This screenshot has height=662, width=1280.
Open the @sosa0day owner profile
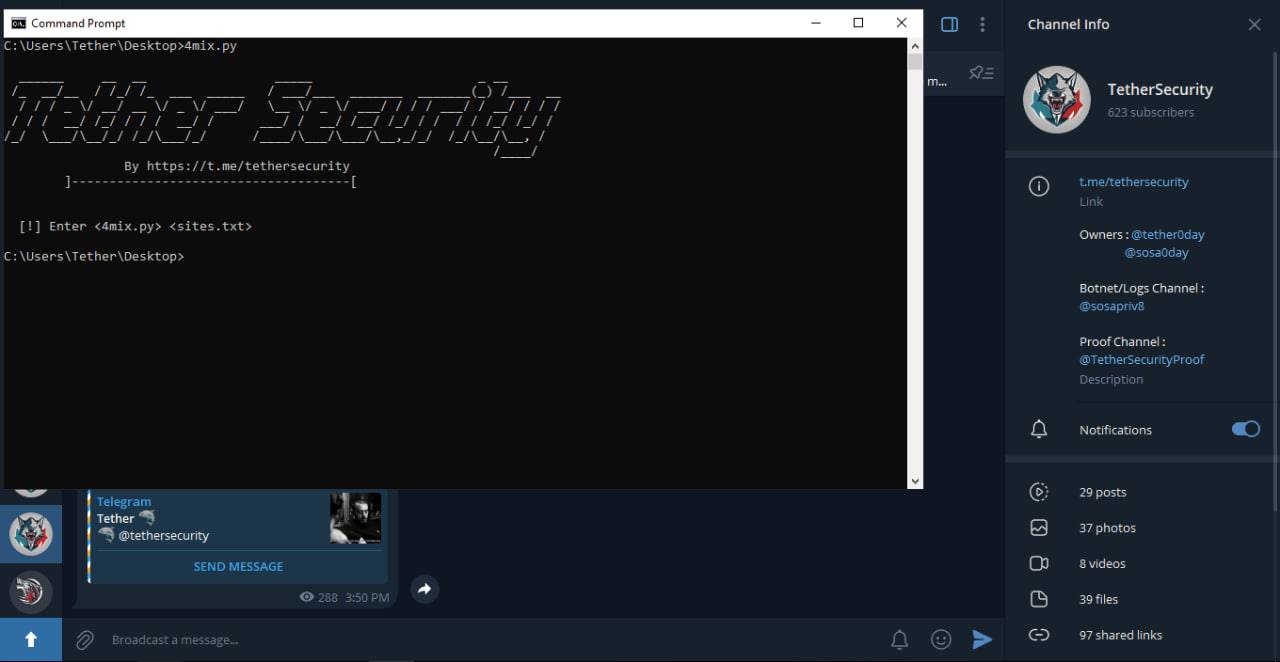coord(1157,253)
